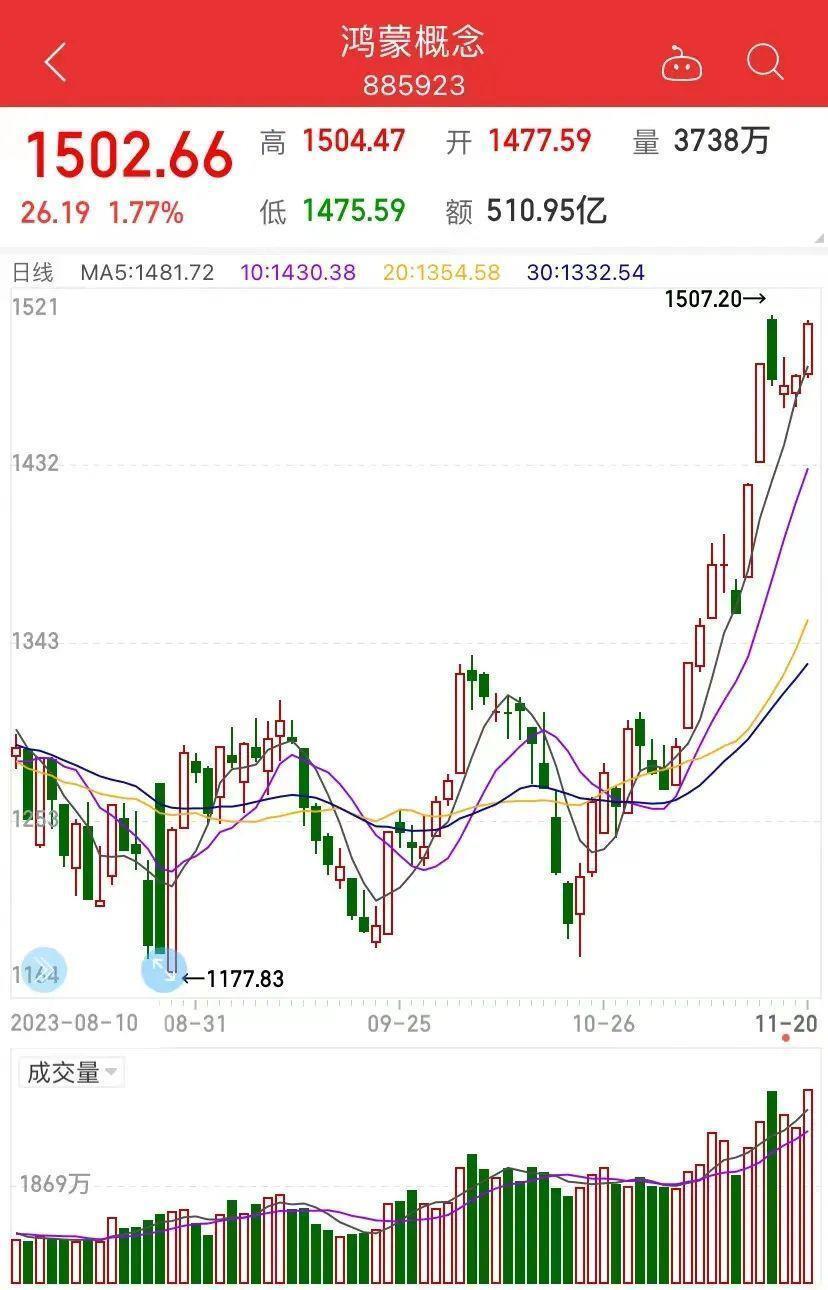
Task: Tap the large 1502.66 current price
Action: (x=130, y=156)
